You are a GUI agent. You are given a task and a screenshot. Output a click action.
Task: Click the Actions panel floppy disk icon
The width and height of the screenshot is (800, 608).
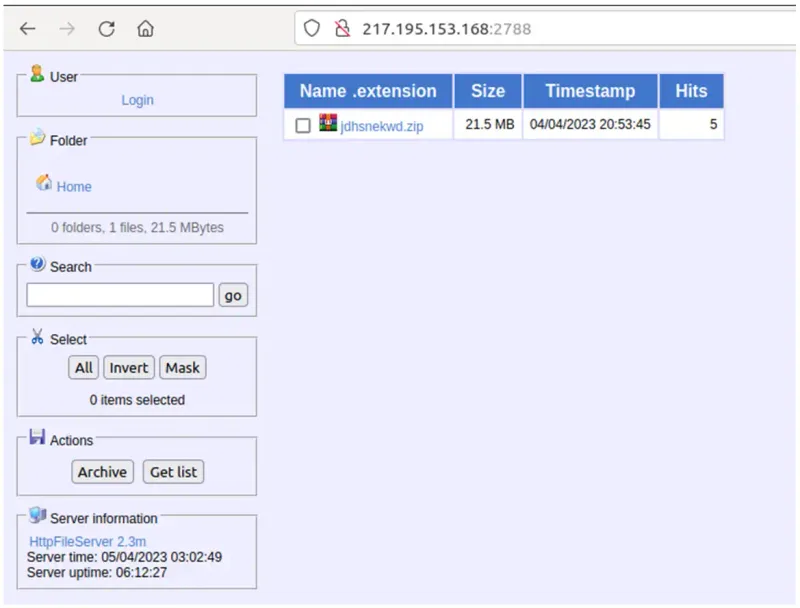point(37,437)
